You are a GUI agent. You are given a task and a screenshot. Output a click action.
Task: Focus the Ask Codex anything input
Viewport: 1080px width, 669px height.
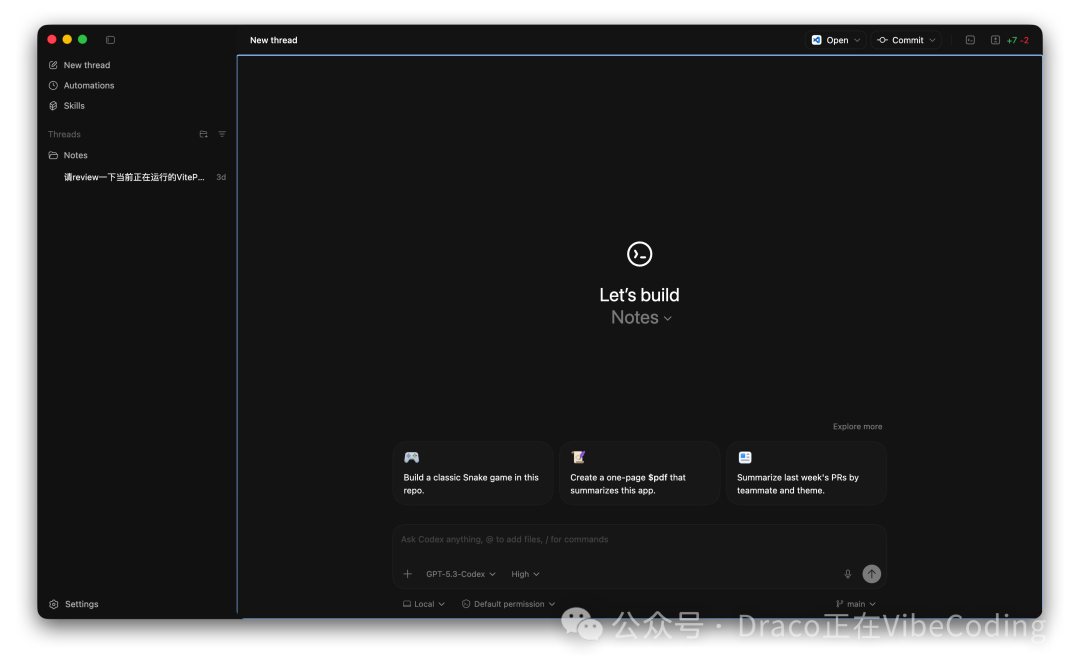[639, 539]
